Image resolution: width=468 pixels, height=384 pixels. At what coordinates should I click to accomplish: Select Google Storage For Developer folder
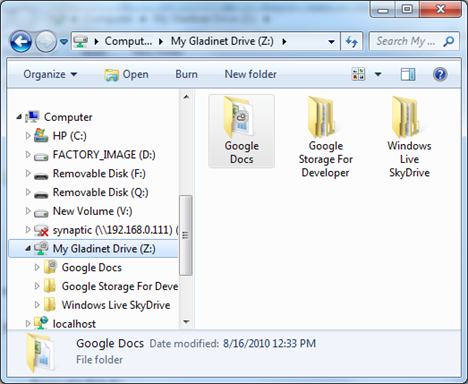pyautogui.click(x=325, y=137)
